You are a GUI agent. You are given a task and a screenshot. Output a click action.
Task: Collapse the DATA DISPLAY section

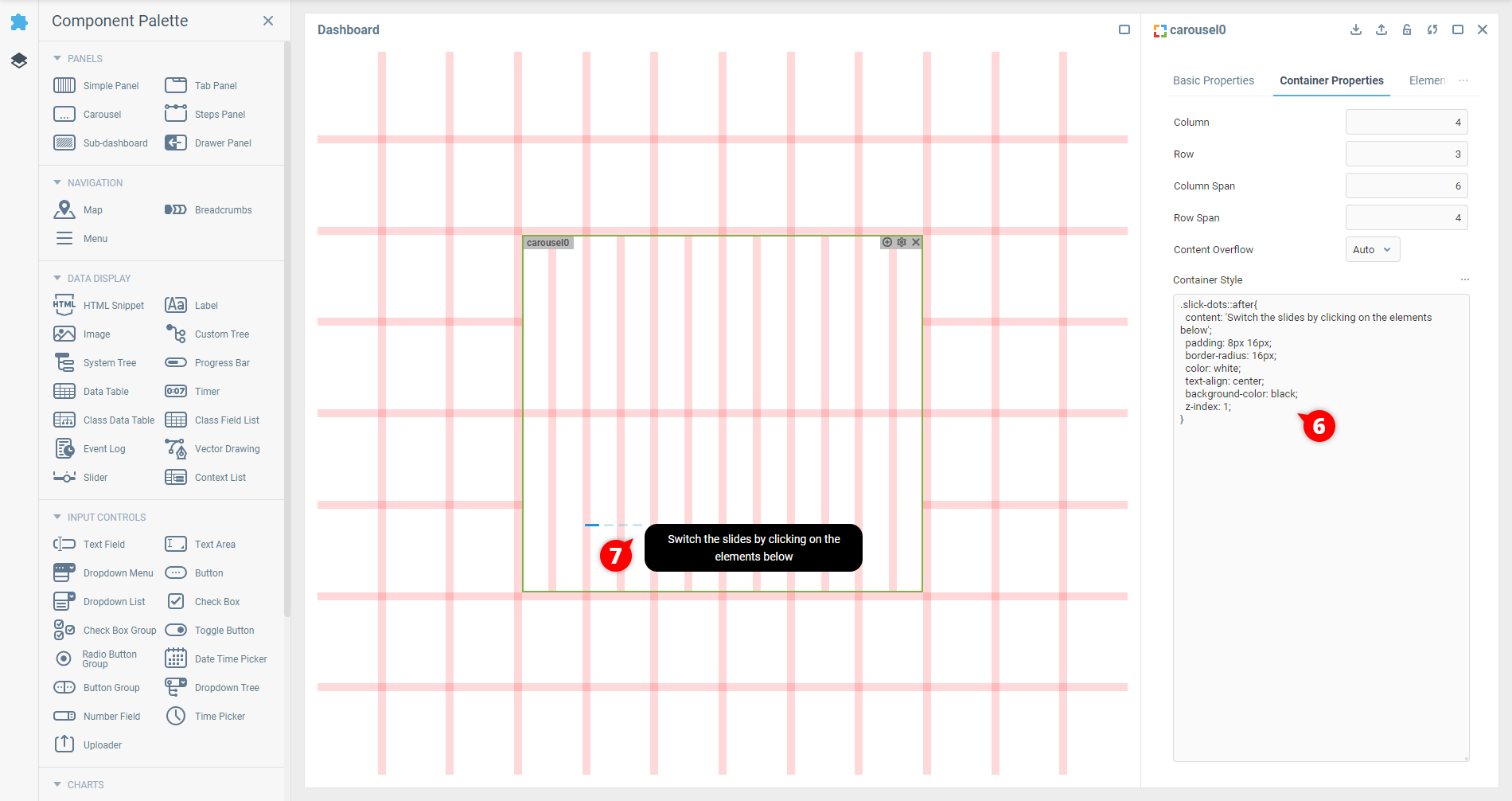pos(57,279)
